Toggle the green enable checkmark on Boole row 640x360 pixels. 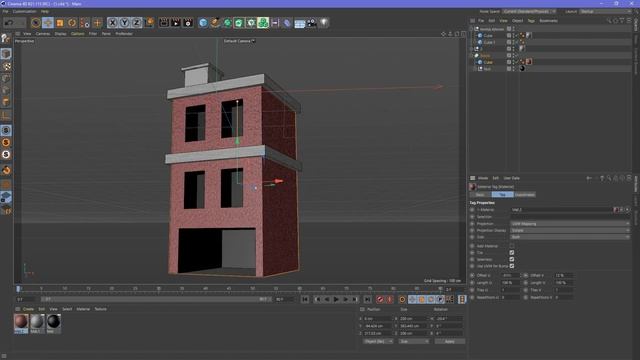click(x=516, y=55)
